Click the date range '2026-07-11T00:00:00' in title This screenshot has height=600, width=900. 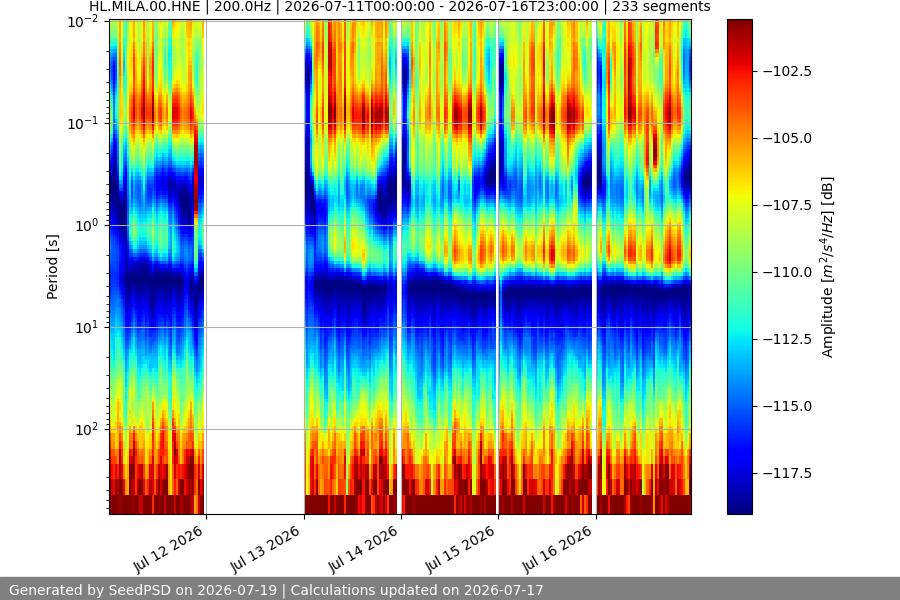click(x=359, y=7)
